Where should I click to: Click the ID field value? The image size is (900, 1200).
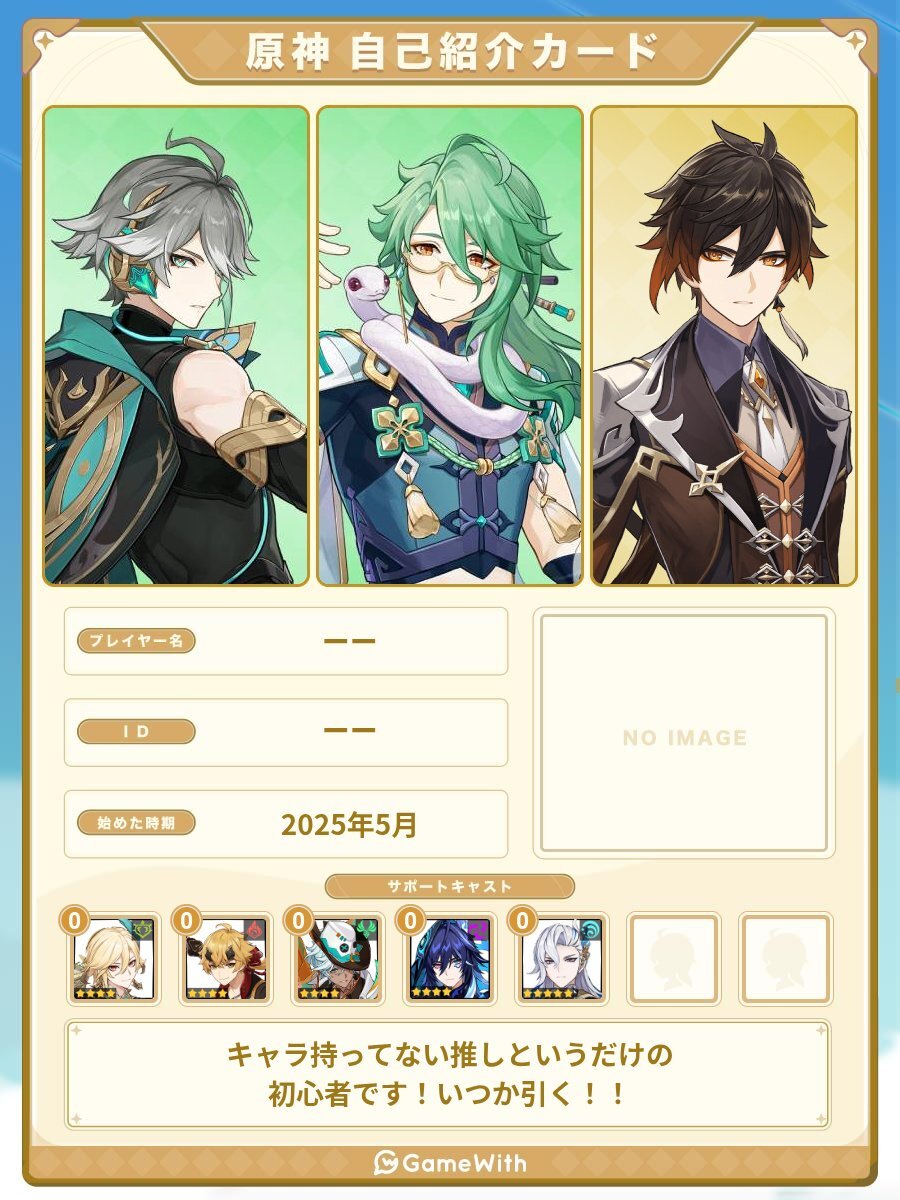tap(350, 732)
